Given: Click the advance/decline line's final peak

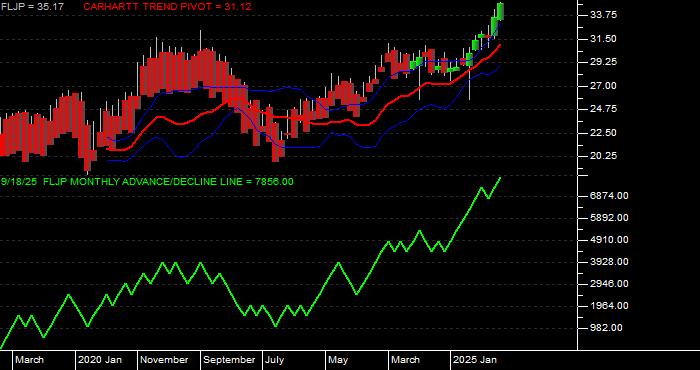Looking at the screenshot, I should coord(500,178).
